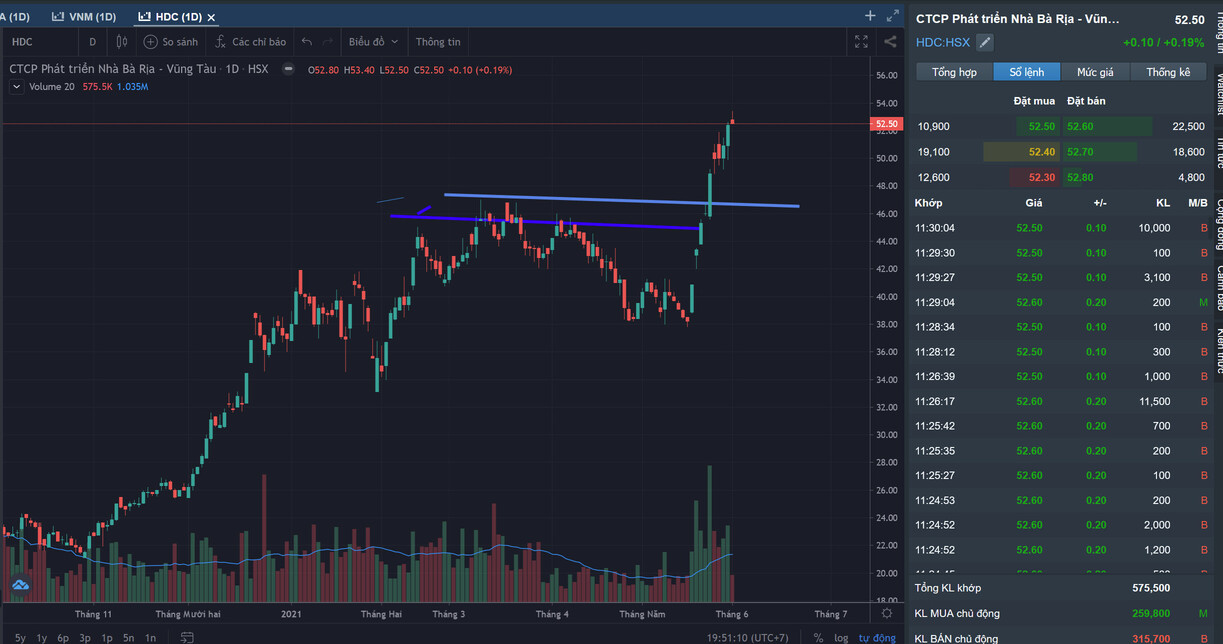Click the pencil edit icon beside HDC:HSX
The width and height of the screenshot is (1223, 644).
tap(985, 42)
